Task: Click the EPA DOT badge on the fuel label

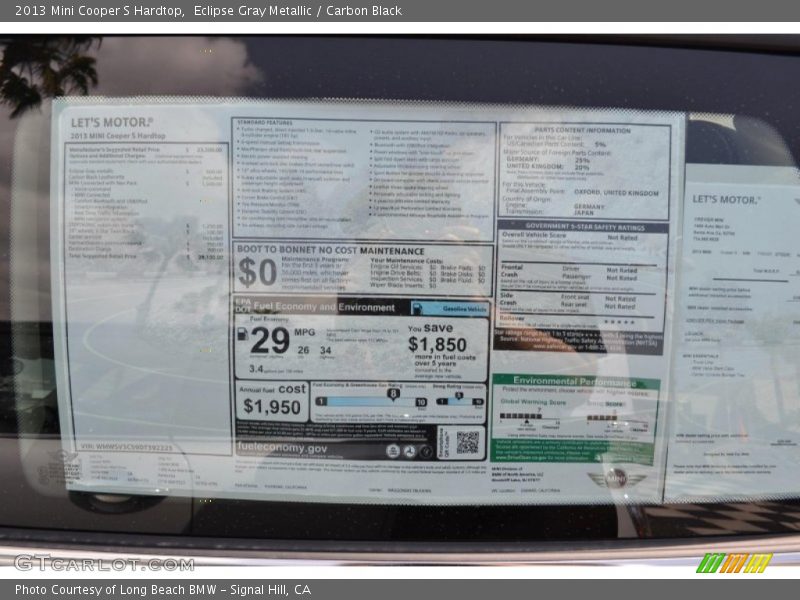Action: [x=243, y=305]
